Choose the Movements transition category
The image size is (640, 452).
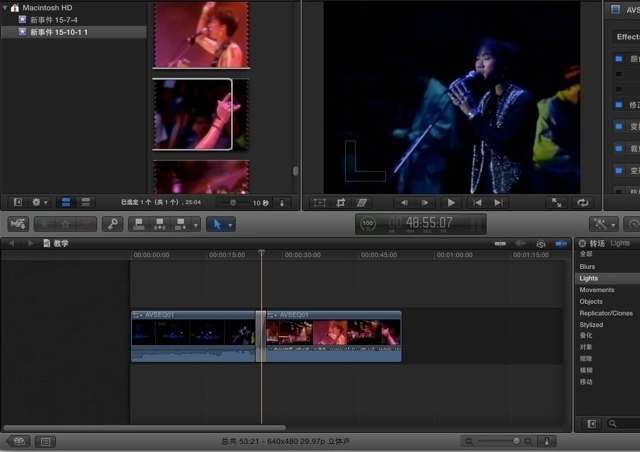coord(596,290)
